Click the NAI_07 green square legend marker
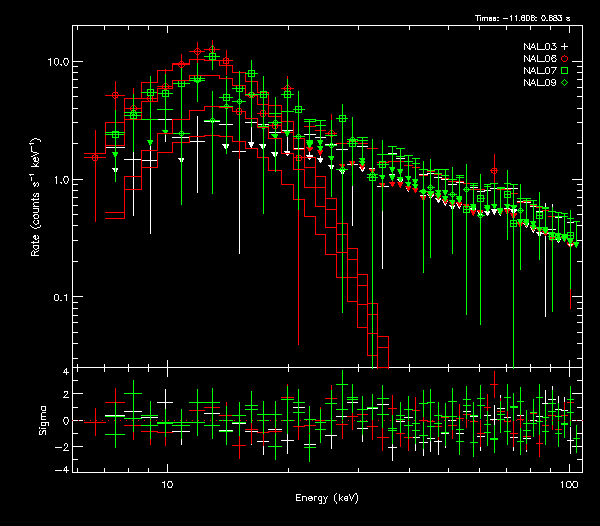 click(565, 71)
